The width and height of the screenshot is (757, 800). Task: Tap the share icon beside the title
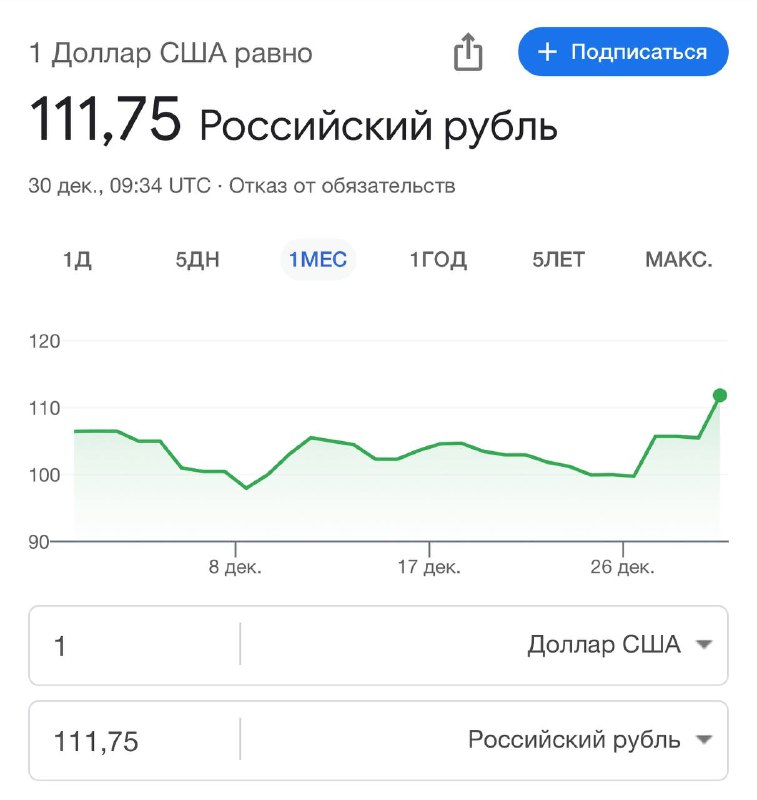[468, 52]
